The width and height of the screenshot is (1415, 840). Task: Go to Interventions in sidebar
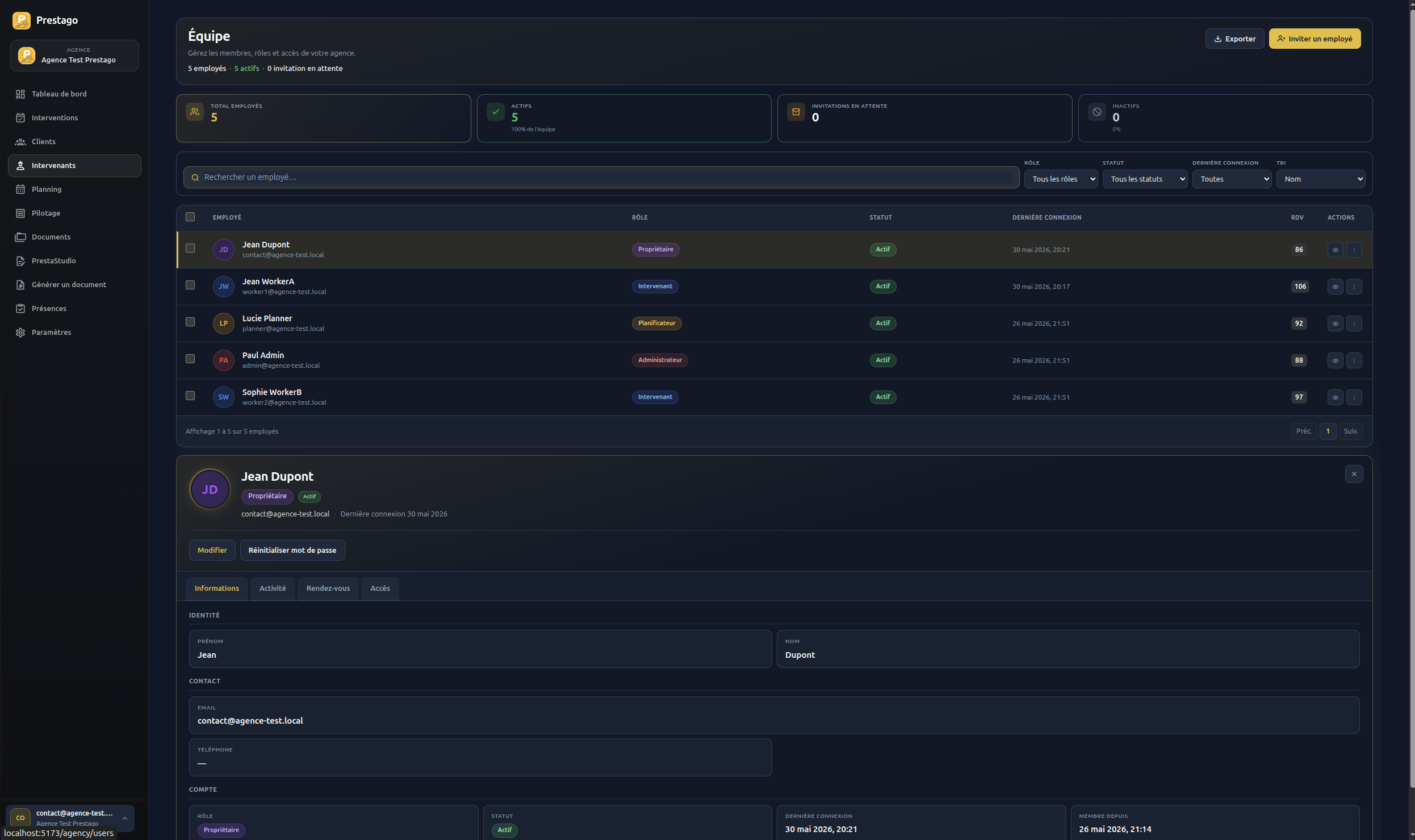point(74,118)
